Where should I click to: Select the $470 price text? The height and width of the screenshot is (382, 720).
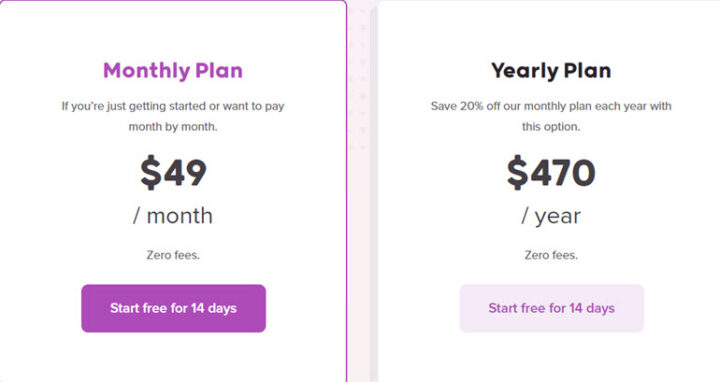[x=551, y=173]
